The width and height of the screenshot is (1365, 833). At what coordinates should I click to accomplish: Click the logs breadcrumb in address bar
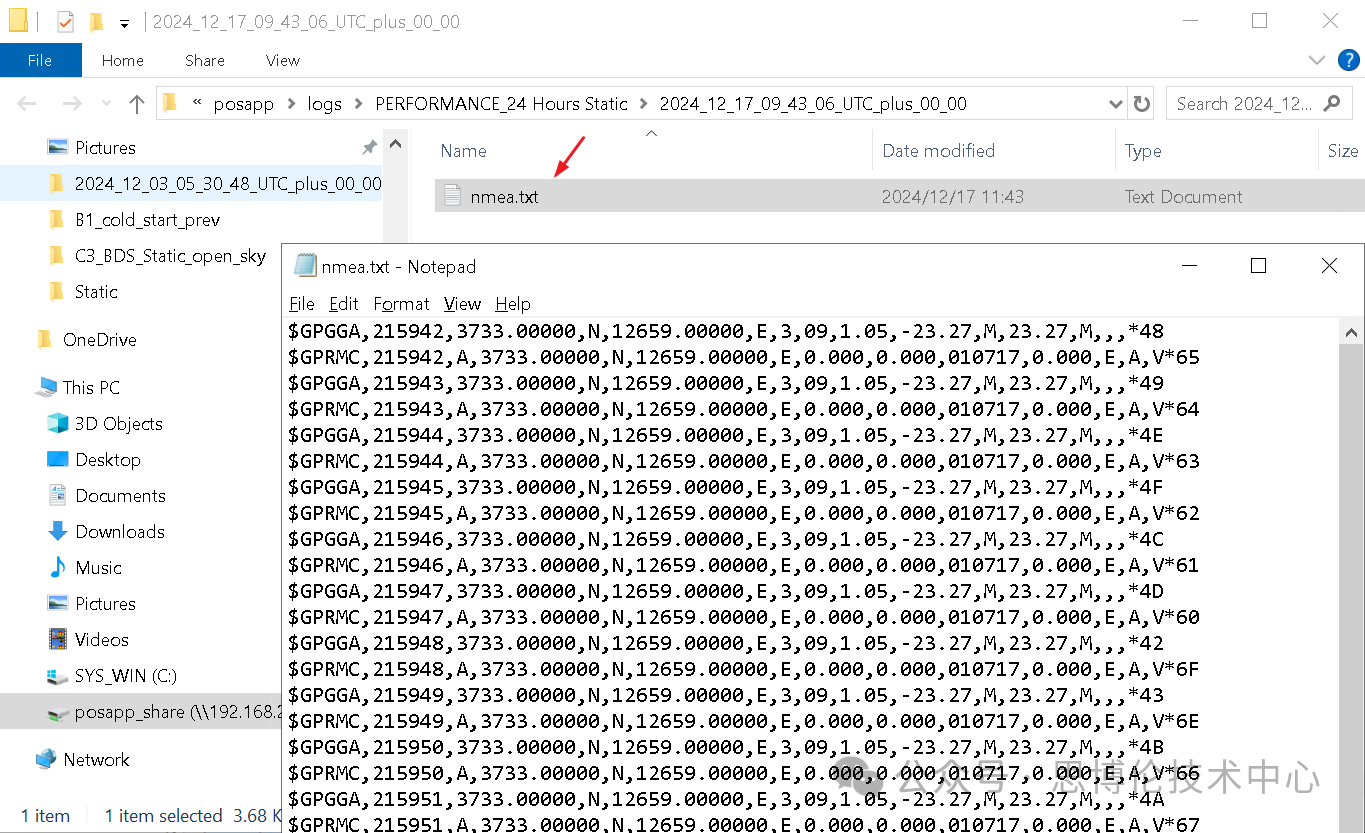(324, 104)
